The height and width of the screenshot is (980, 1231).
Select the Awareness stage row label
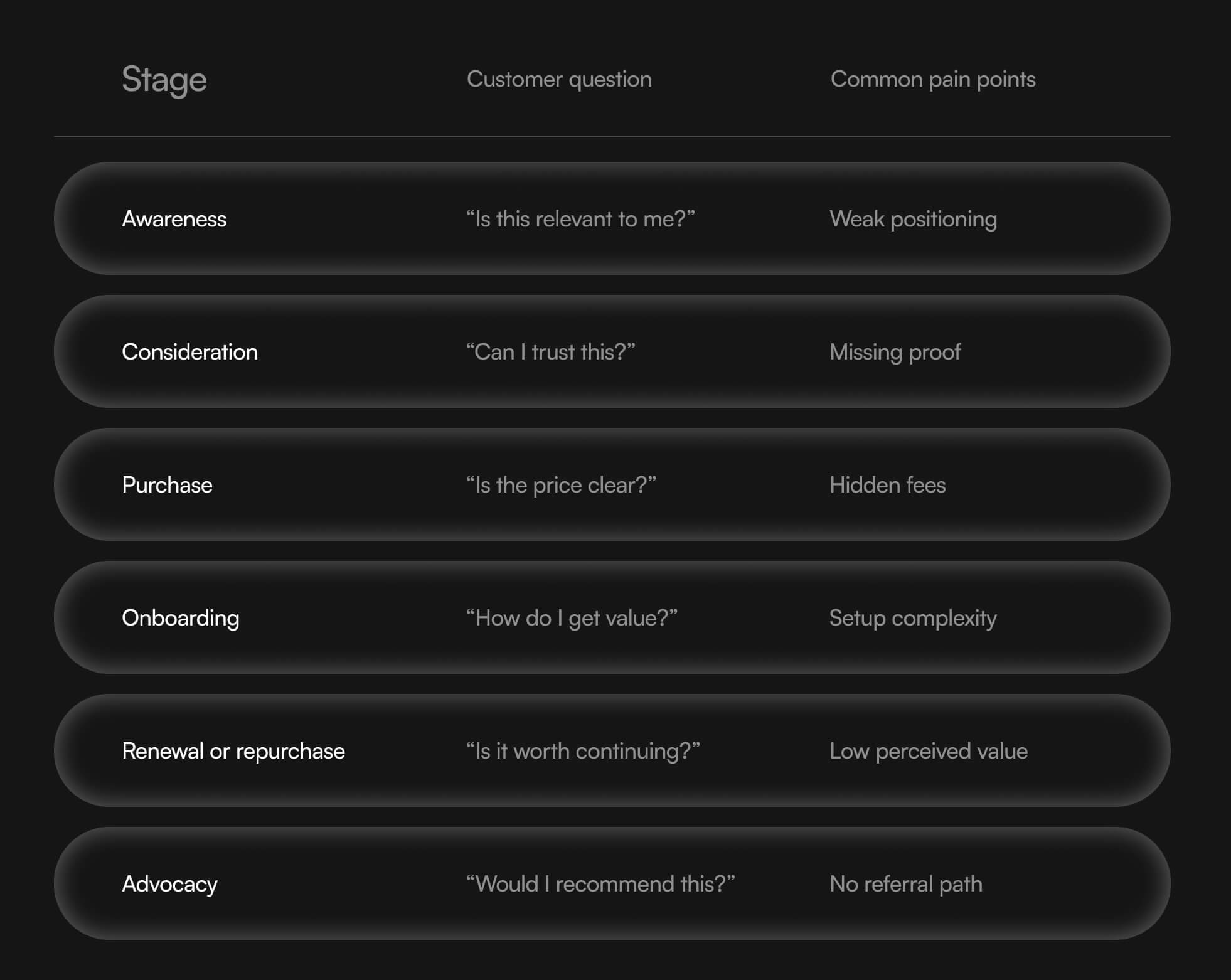tap(174, 219)
